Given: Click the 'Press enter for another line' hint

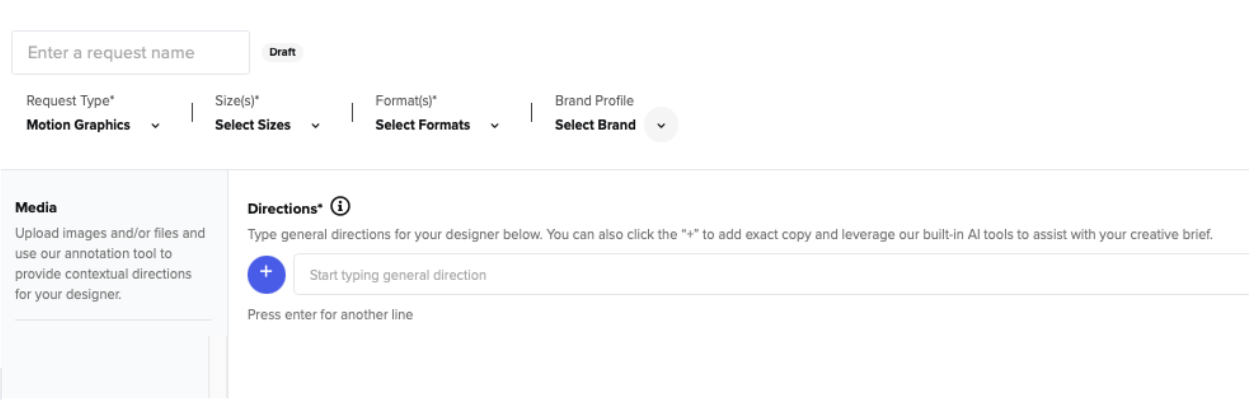Looking at the screenshot, I should click(330, 315).
